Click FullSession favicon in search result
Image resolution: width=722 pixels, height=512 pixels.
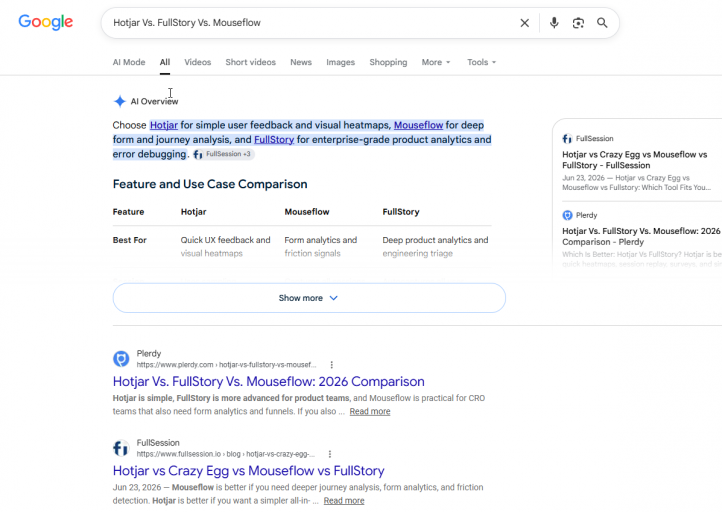(x=121, y=448)
